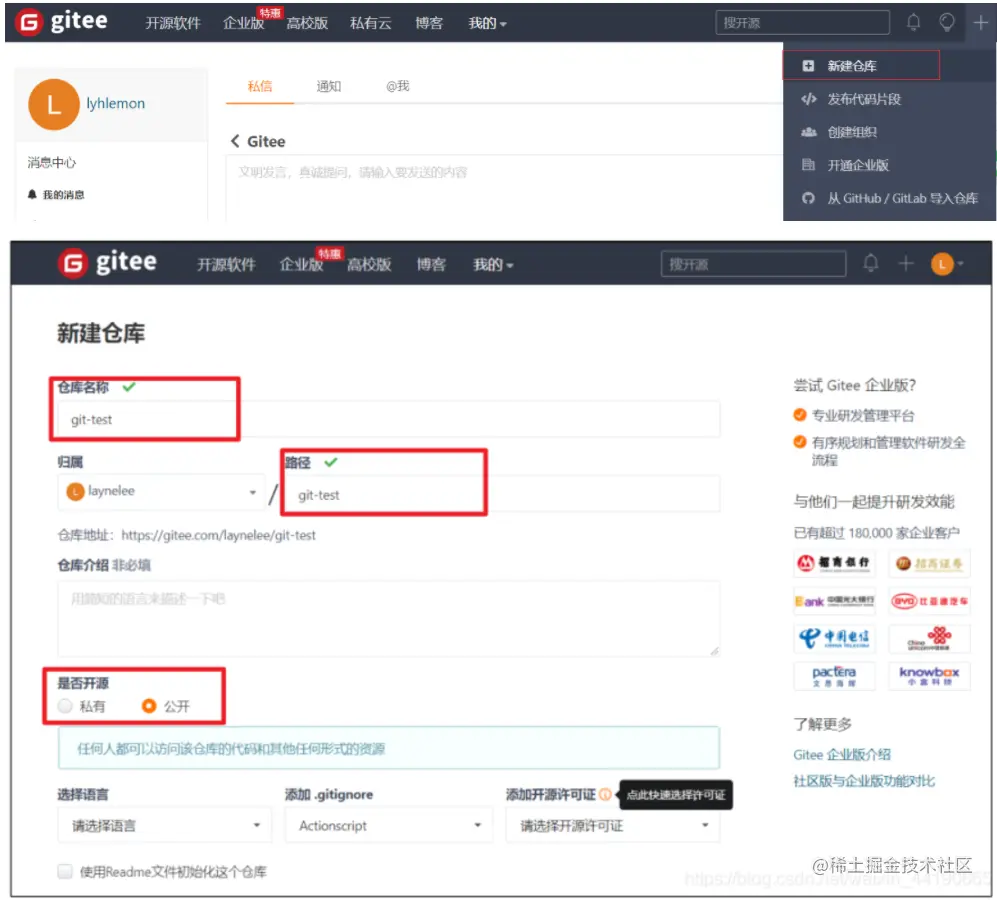Open the Gitee 企业版介绍 link
The width and height of the screenshot is (997, 900).
coord(842,755)
